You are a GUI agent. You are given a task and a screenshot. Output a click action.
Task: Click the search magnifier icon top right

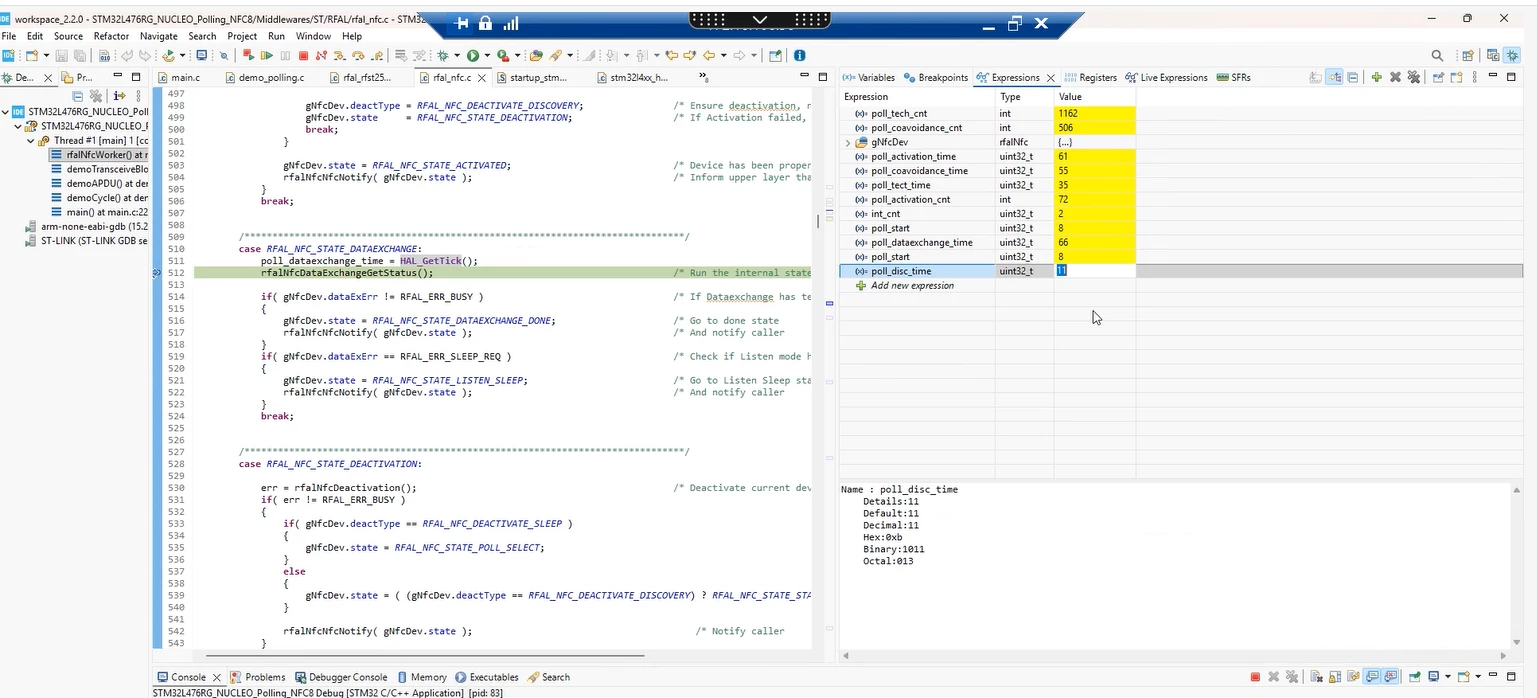pos(1437,56)
